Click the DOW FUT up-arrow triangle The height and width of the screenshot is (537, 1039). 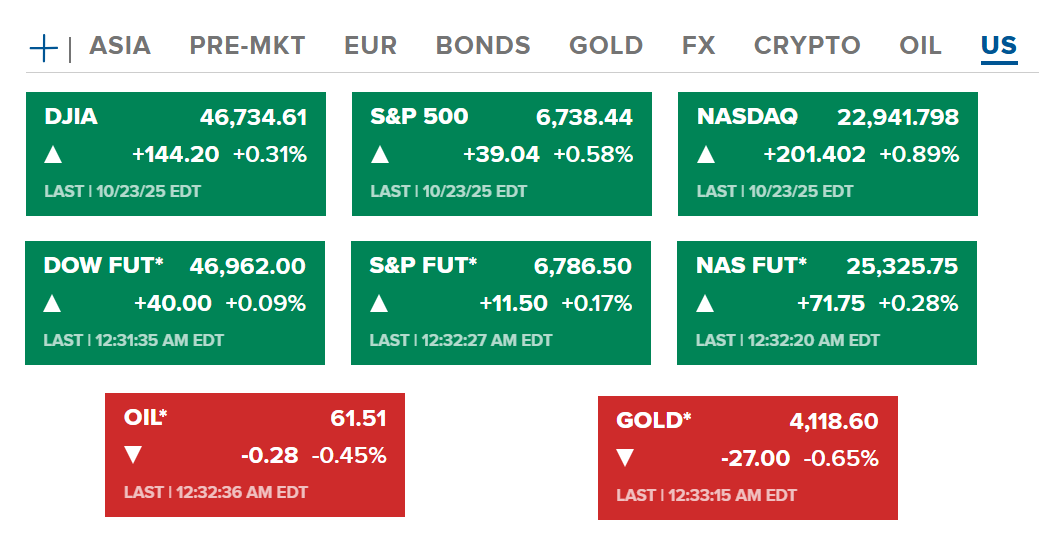coord(52,304)
